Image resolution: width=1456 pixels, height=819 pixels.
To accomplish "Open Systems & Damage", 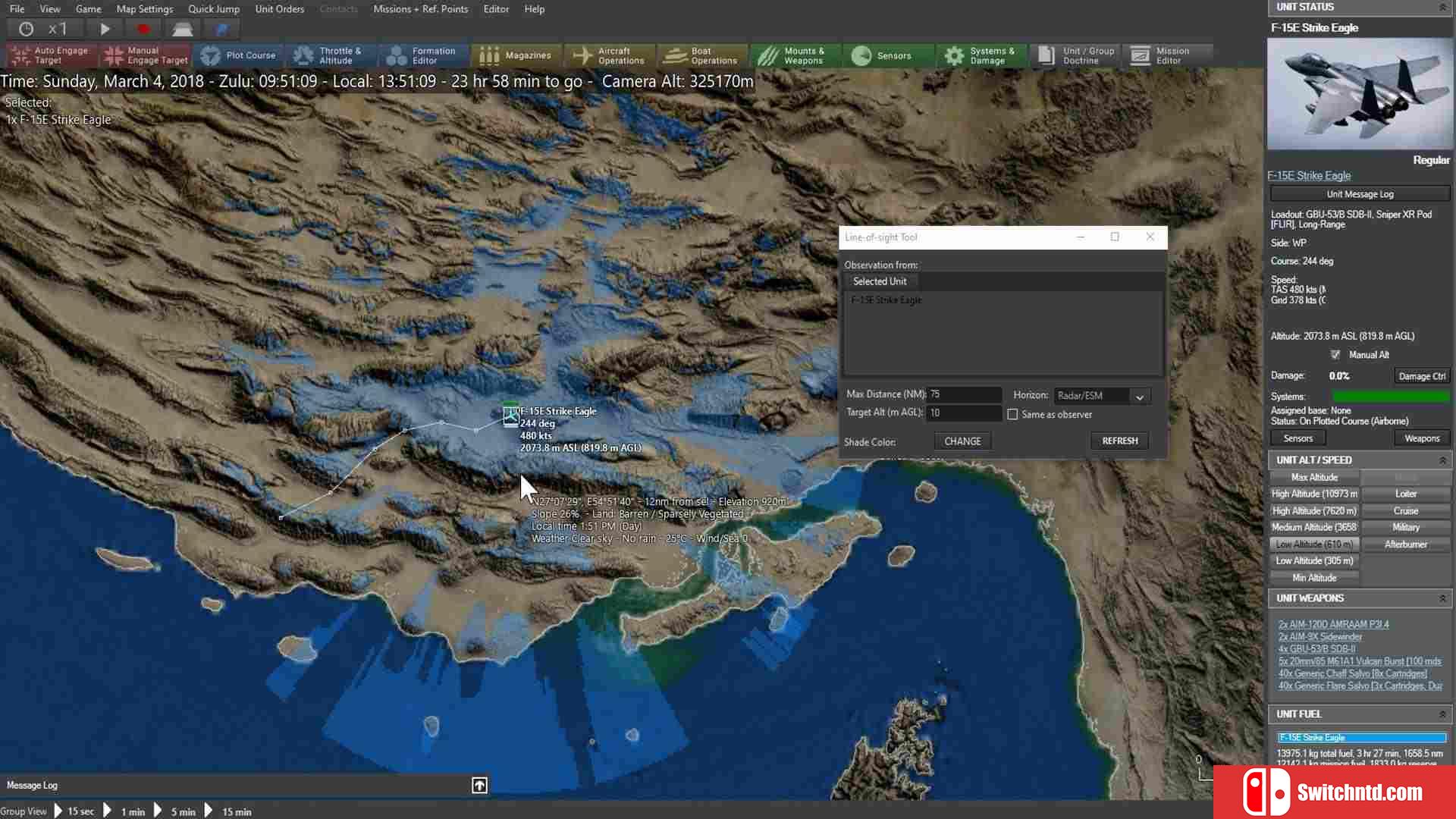I will pyautogui.click(x=981, y=55).
